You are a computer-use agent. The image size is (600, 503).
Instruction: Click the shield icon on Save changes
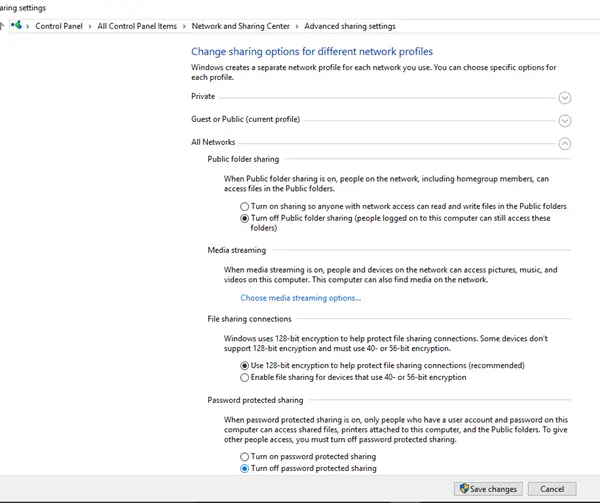(x=464, y=488)
